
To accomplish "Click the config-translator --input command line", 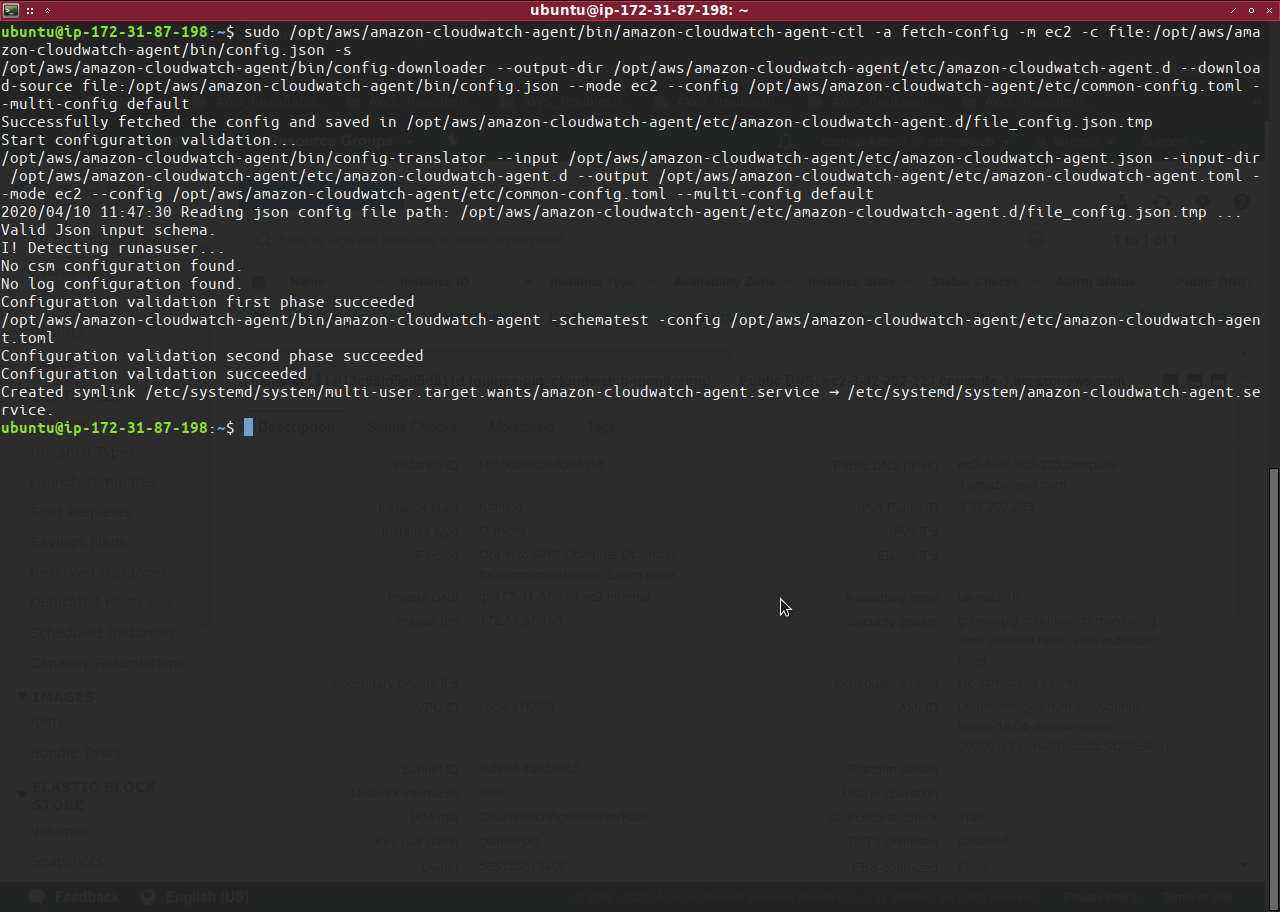I will coord(631,176).
